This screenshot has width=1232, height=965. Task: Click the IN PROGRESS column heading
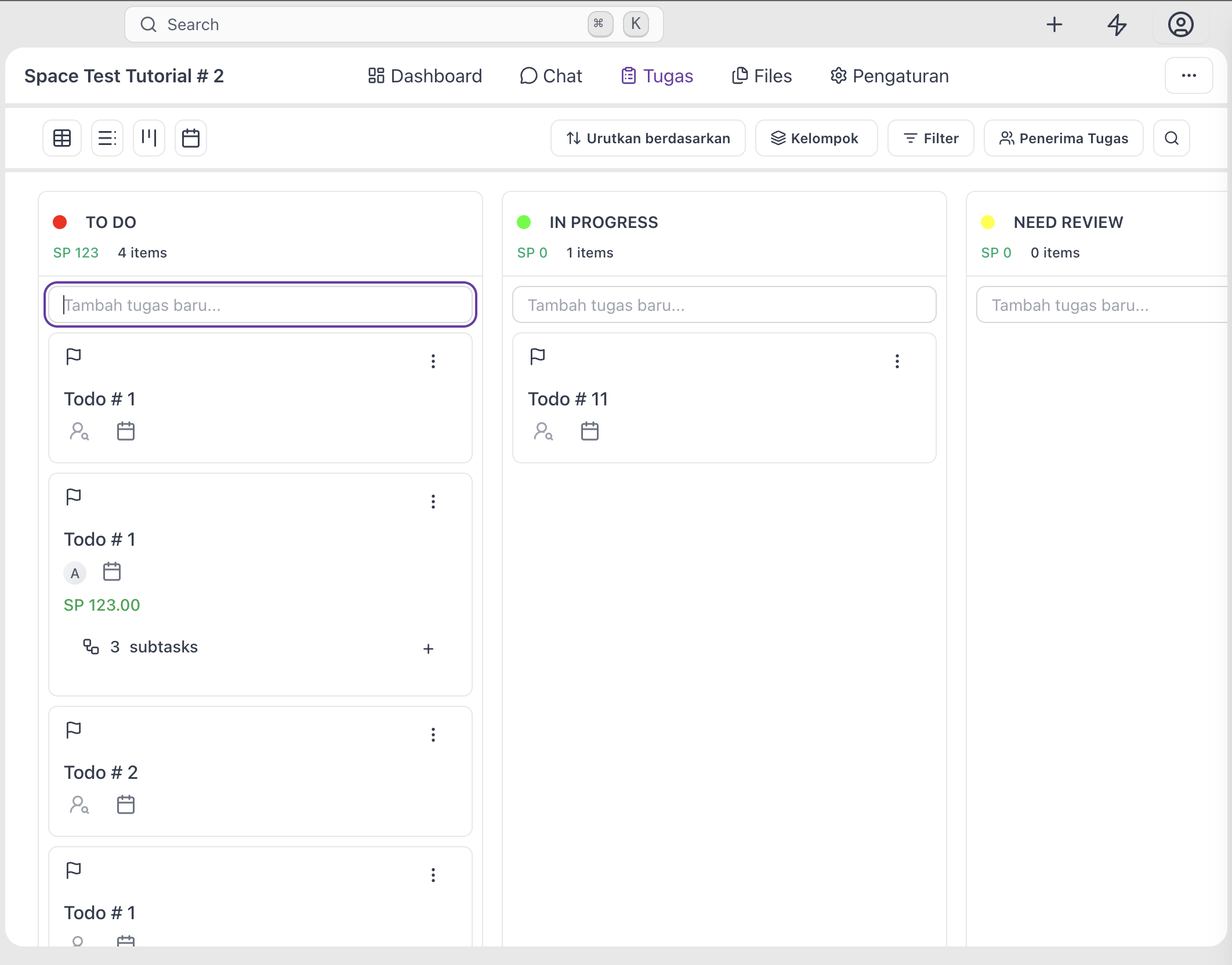pyautogui.click(x=604, y=222)
